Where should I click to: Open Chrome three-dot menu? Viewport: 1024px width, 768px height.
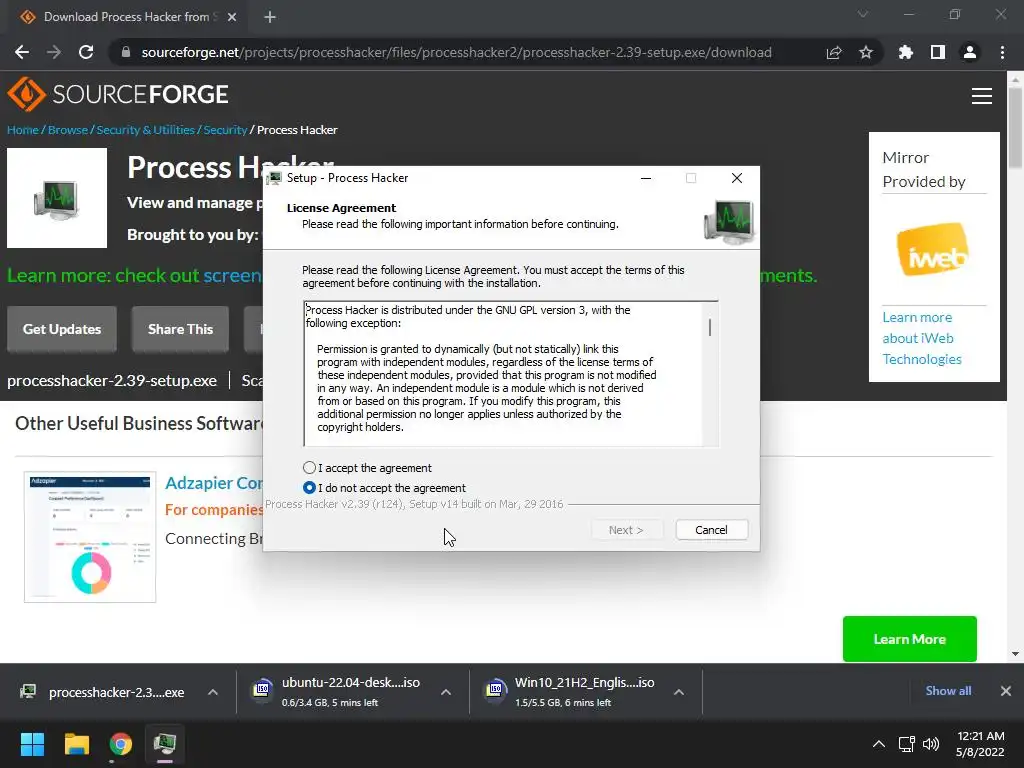[x=1002, y=52]
